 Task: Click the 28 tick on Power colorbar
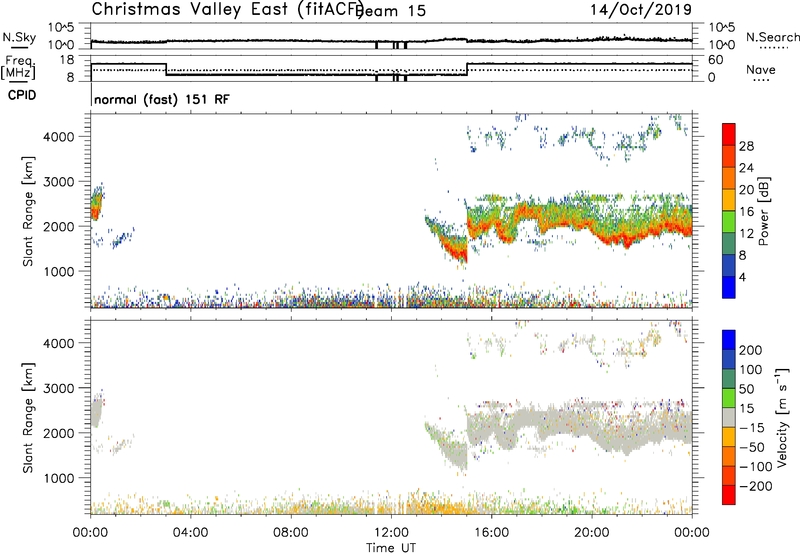(746, 146)
